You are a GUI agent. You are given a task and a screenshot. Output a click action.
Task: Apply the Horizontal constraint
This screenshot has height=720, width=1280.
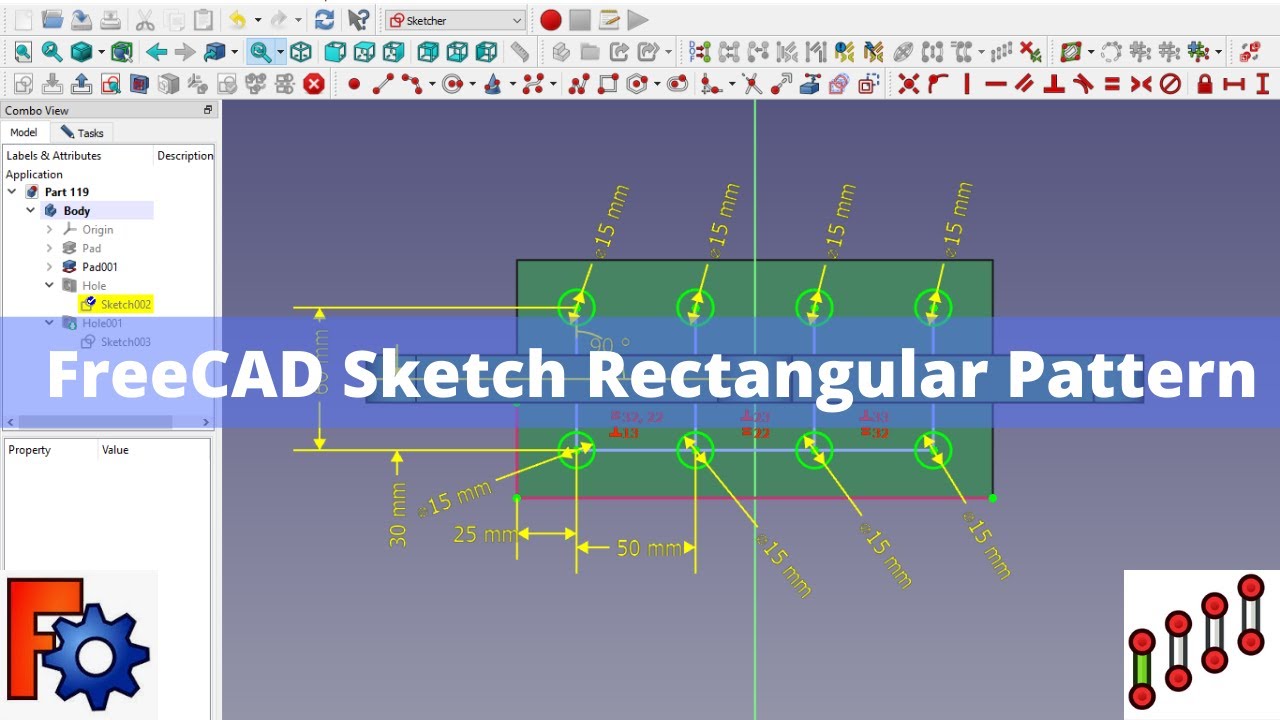click(x=995, y=84)
